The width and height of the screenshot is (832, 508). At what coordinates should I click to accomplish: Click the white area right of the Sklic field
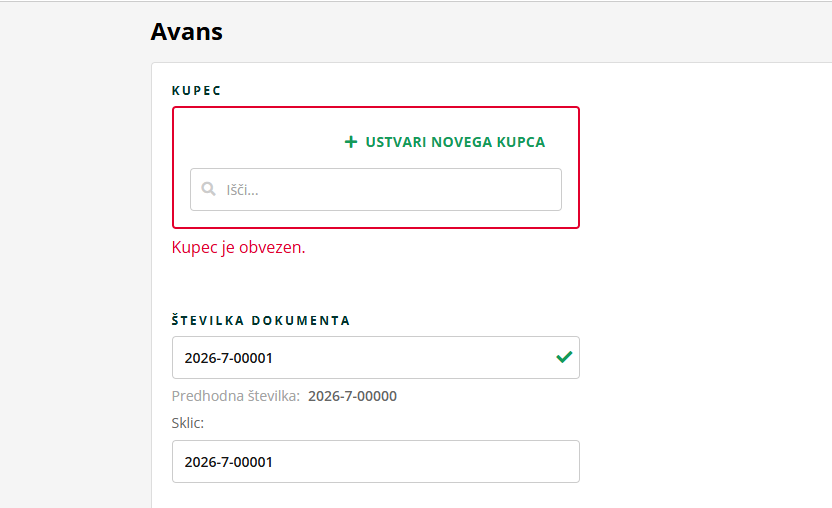[700, 462]
